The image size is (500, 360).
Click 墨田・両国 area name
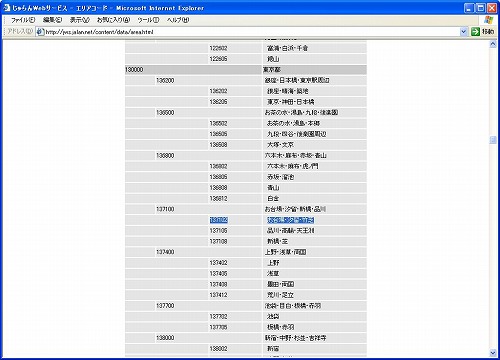[x=280, y=284]
